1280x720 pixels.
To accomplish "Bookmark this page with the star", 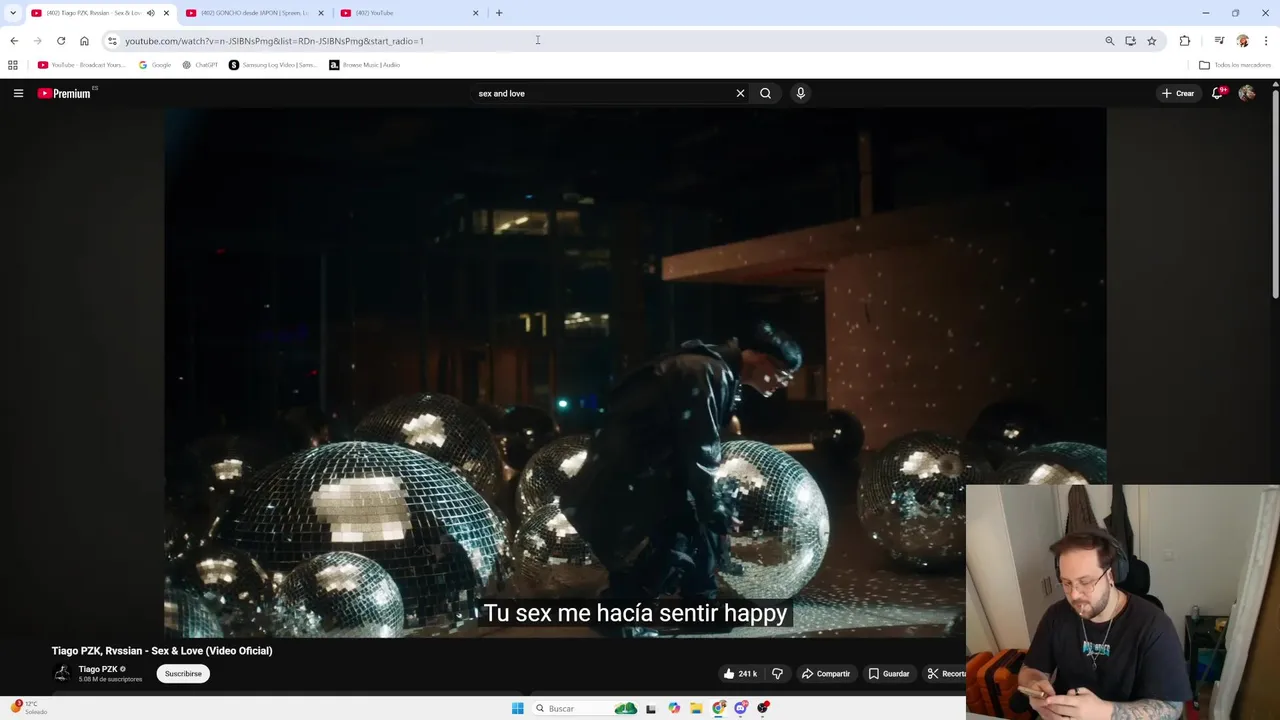I will [1152, 41].
